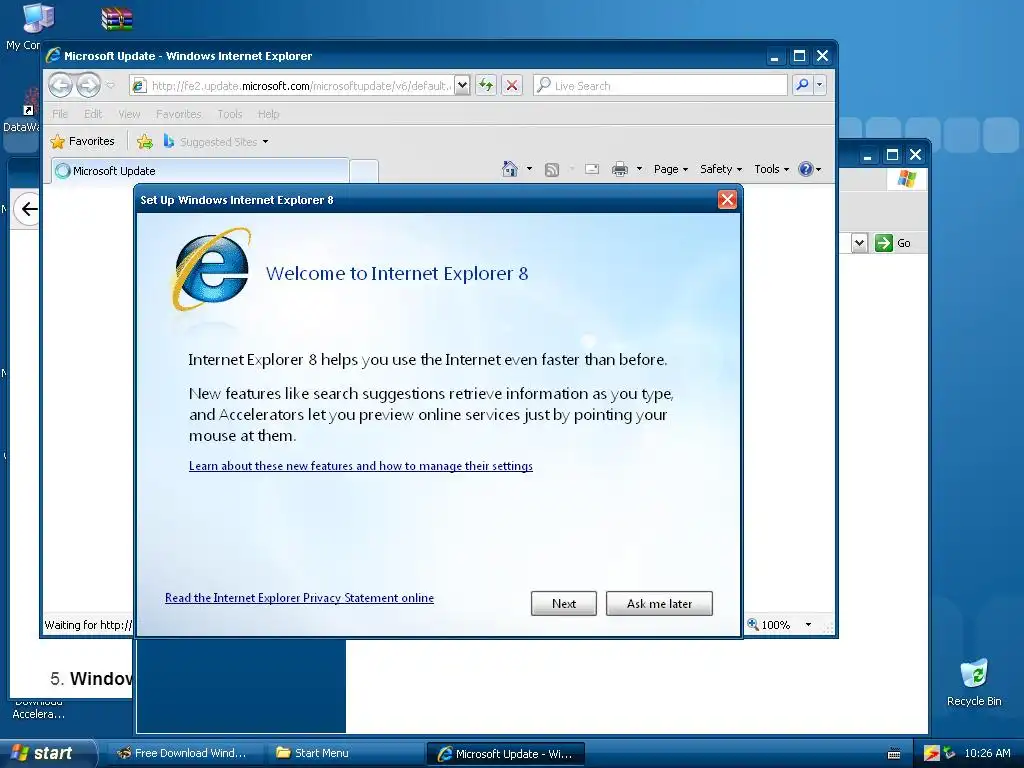Click the IE Forward navigation arrow
The height and width of the screenshot is (768, 1024).
(88, 85)
